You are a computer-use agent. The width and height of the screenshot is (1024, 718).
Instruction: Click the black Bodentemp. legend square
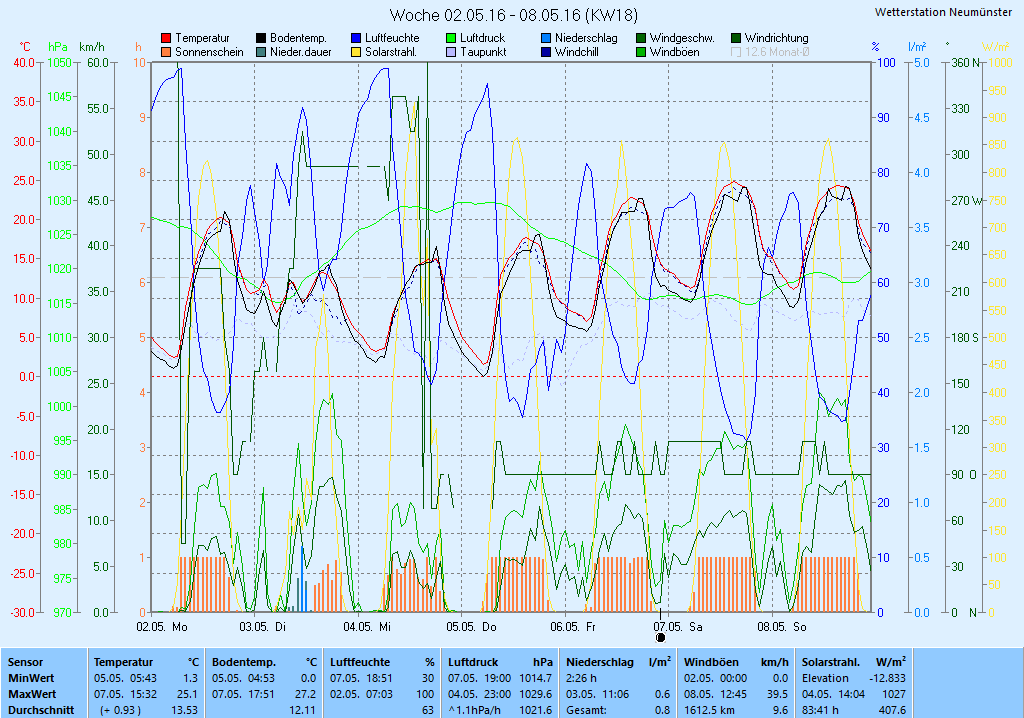click(x=261, y=38)
